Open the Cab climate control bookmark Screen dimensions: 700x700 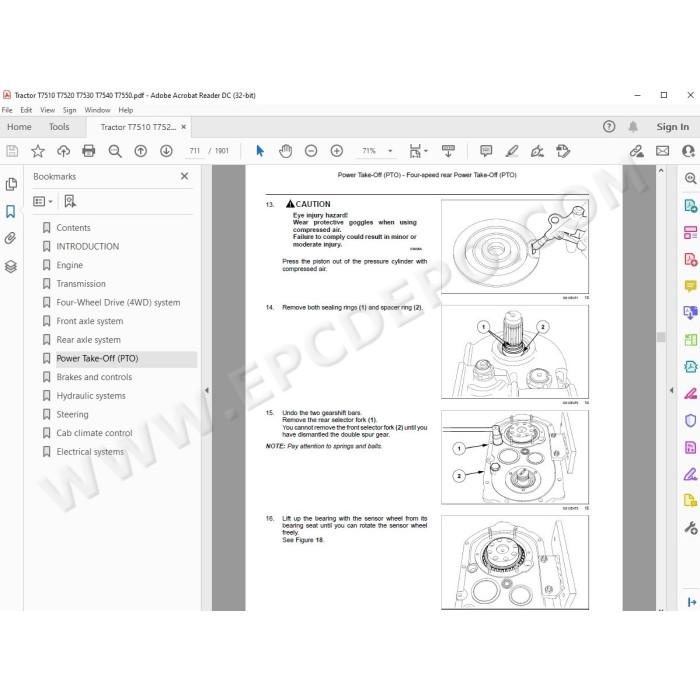(x=94, y=433)
